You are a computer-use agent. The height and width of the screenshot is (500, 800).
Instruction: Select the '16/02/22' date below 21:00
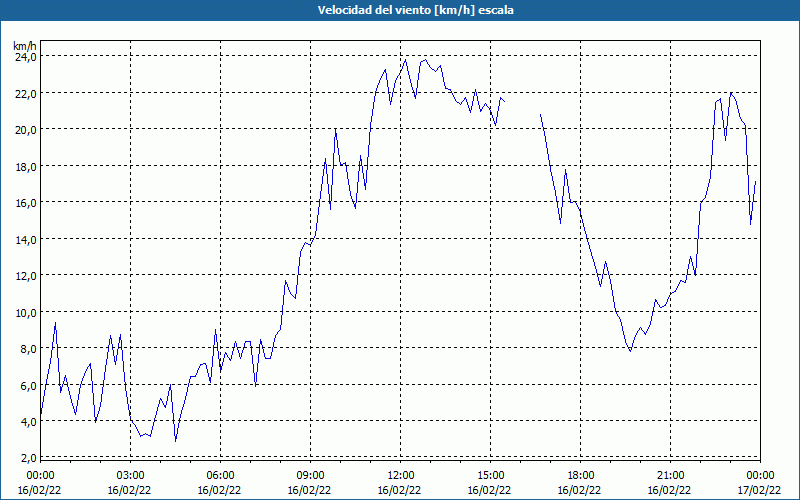(x=670, y=490)
